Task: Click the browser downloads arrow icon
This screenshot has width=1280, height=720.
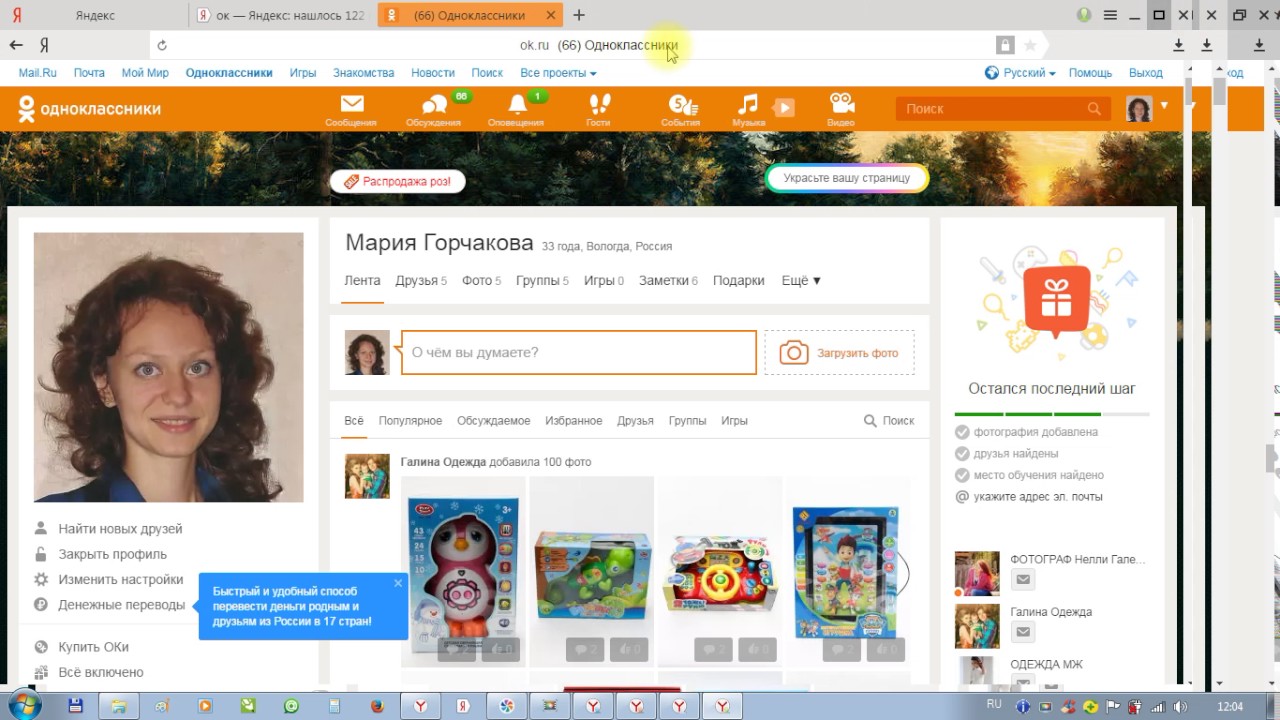Action: point(1179,45)
